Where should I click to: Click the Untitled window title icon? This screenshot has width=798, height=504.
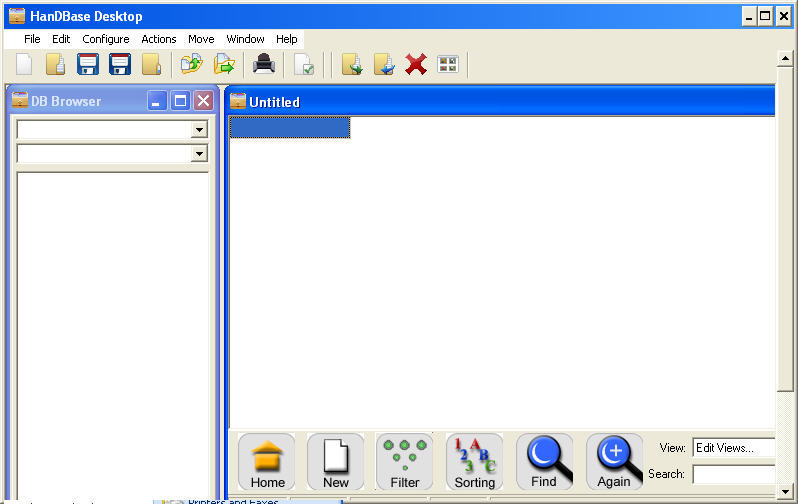[x=238, y=101]
